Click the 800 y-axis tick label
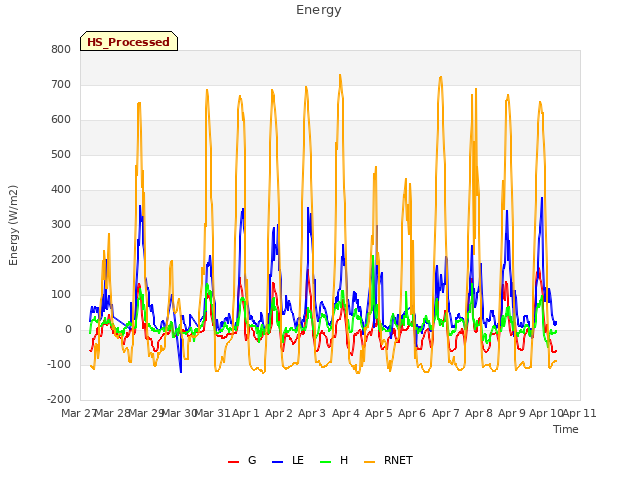Screen dimensions: 640x480 coord(61,49)
